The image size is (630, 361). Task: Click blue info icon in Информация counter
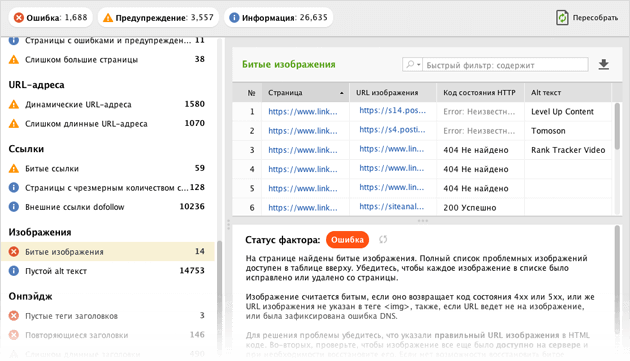[x=234, y=18]
